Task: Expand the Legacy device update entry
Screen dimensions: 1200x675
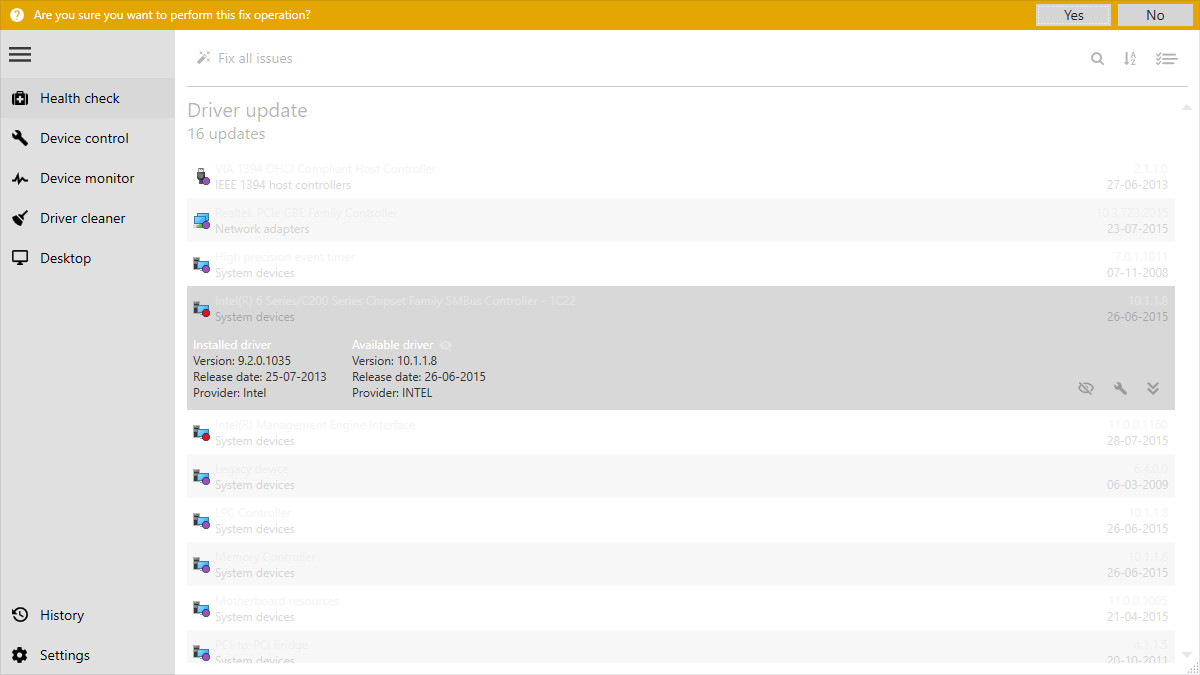Action: tap(600, 476)
